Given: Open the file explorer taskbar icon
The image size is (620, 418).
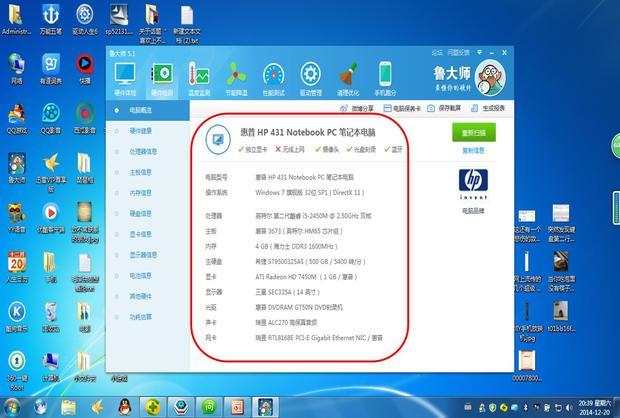Looking at the screenshot, I should click(68, 408).
